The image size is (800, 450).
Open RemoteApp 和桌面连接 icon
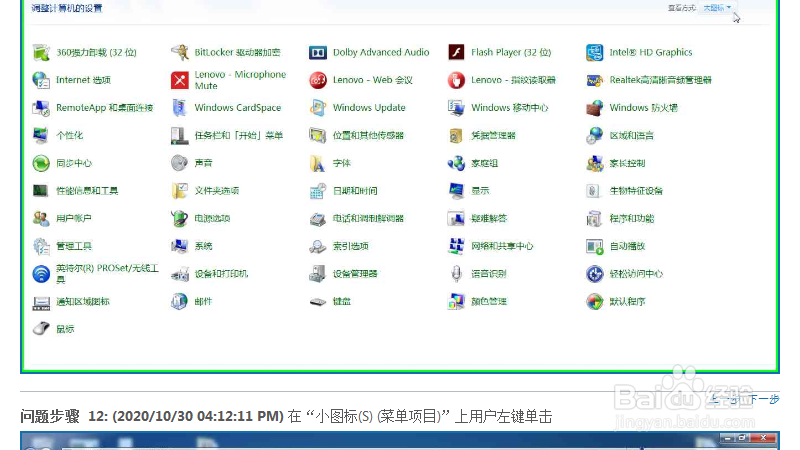coord(41,108)
